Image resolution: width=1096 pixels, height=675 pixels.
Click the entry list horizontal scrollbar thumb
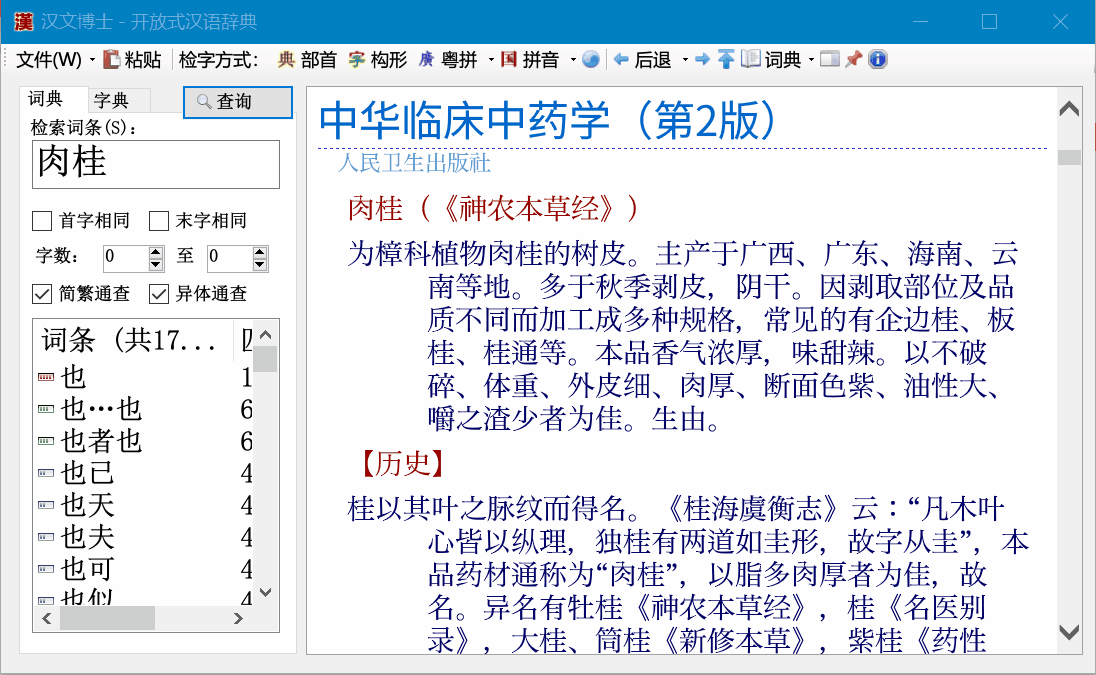[x=107, y=618]
